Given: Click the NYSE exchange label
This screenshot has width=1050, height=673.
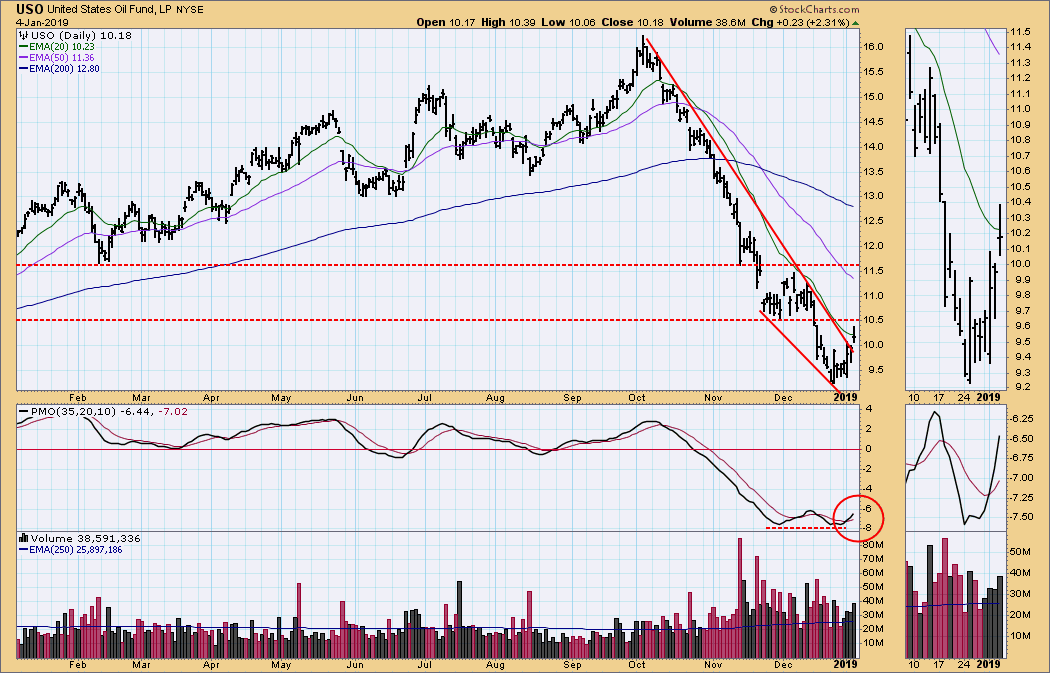Looking at the screenshot, I should tap(190, 10).
